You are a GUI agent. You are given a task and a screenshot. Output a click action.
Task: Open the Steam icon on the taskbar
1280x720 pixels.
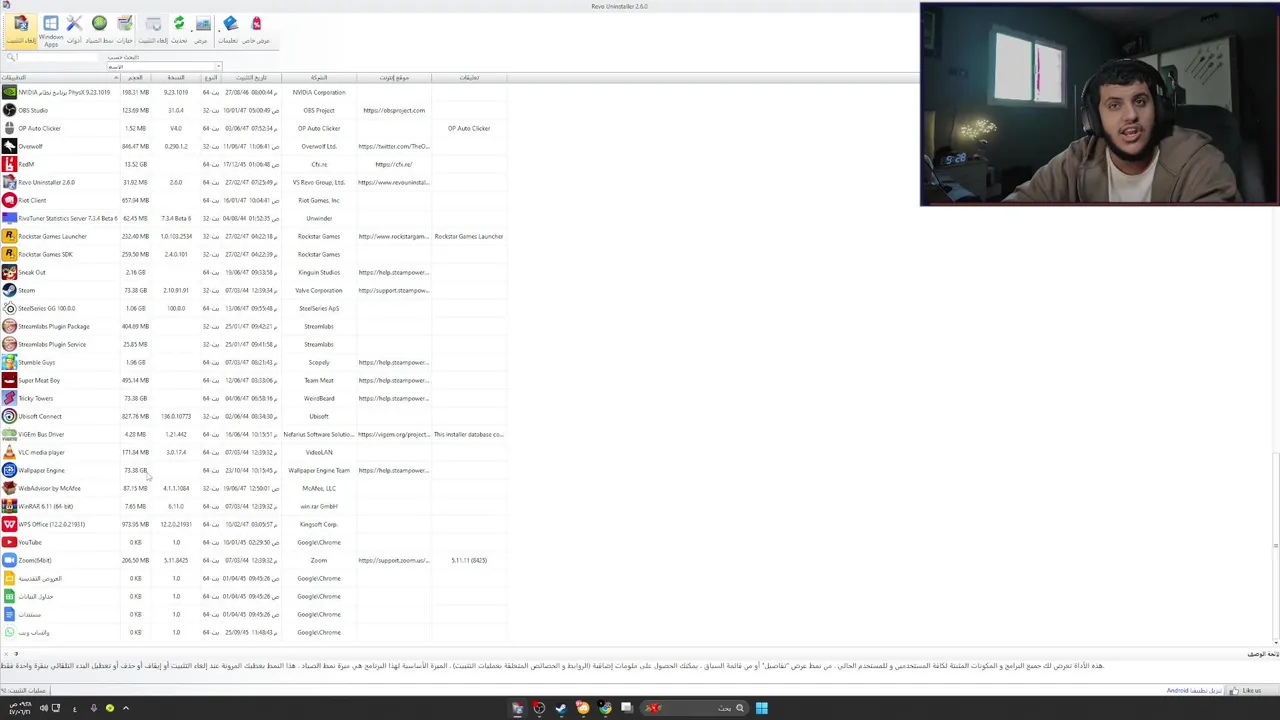click(x=561, y=708)
